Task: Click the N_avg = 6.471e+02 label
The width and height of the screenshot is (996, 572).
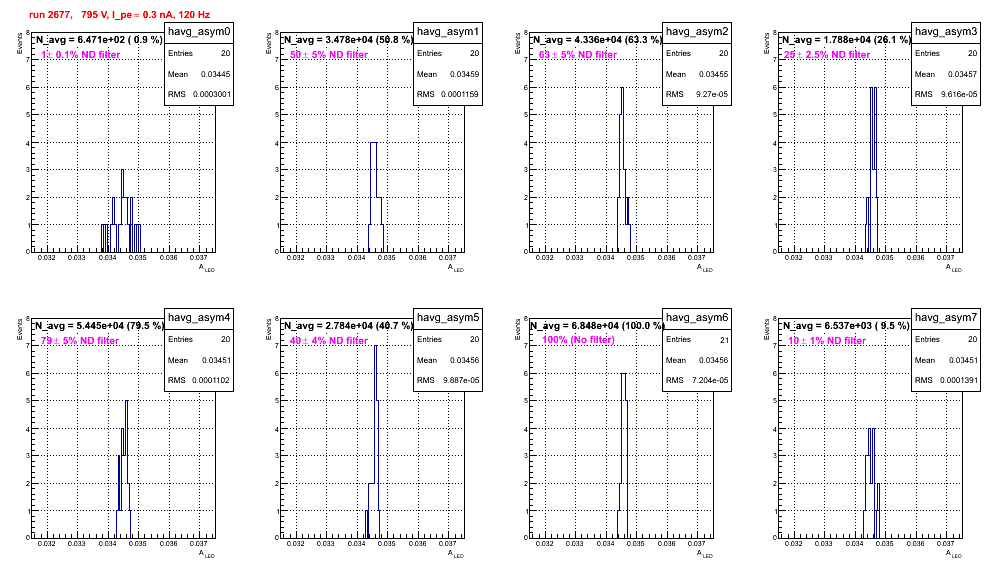Action: tap(98, 39)
